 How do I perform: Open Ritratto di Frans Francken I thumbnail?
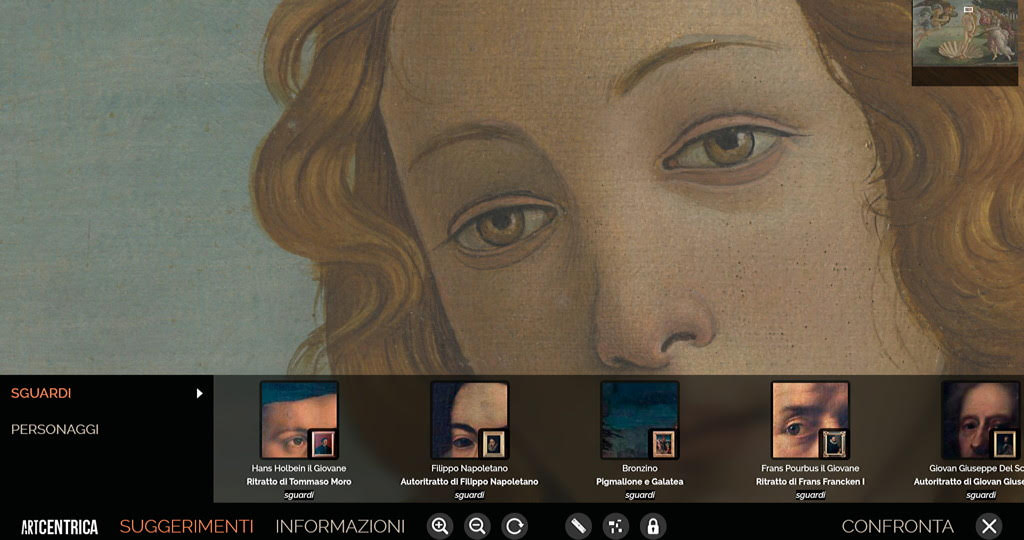tap(810, 420)
